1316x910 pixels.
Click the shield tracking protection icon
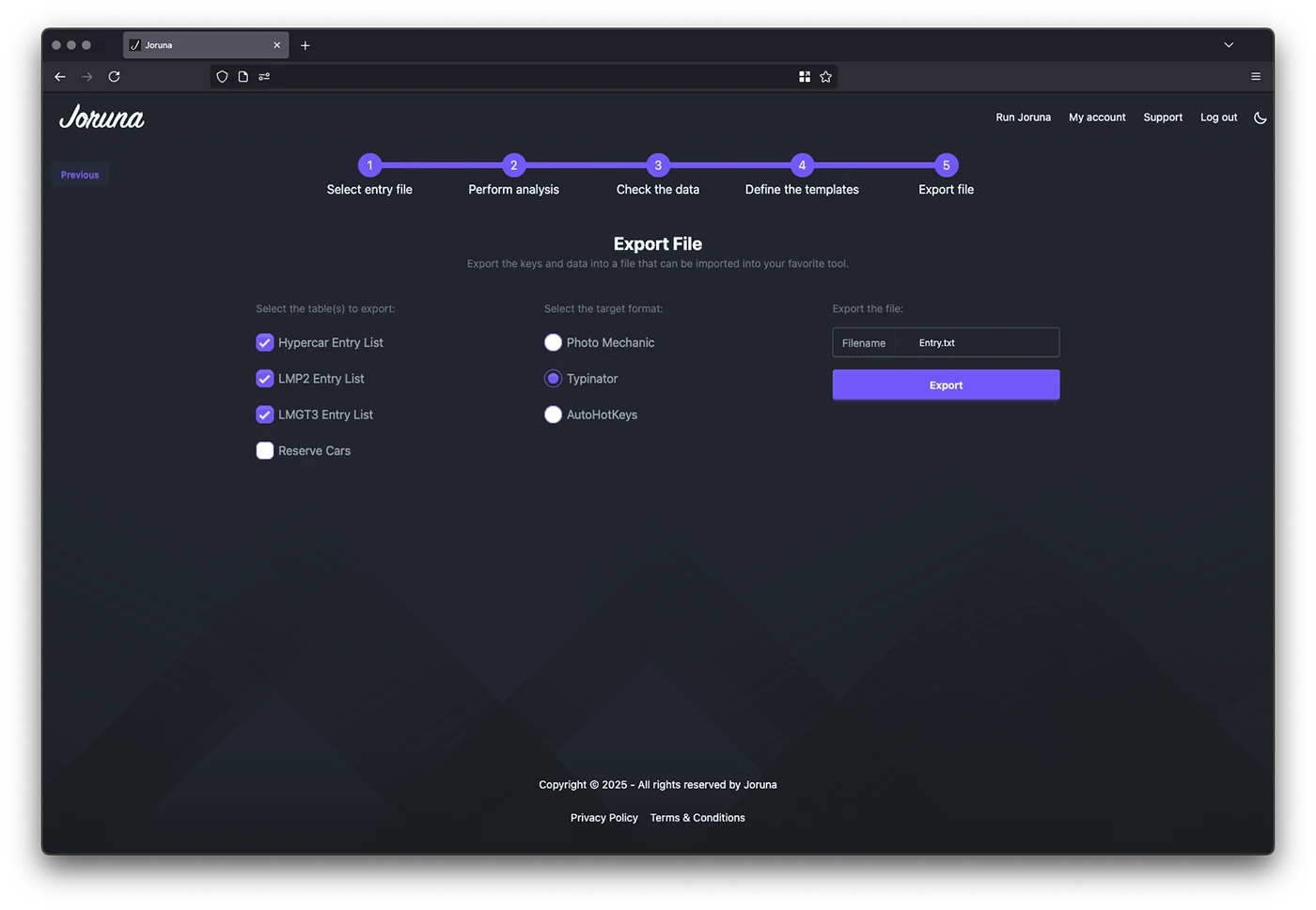(x=222, y=77)
